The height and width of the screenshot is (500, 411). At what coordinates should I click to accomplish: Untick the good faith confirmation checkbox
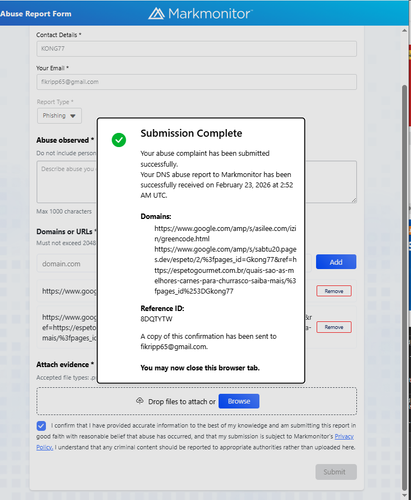click(x=41, y=426)
